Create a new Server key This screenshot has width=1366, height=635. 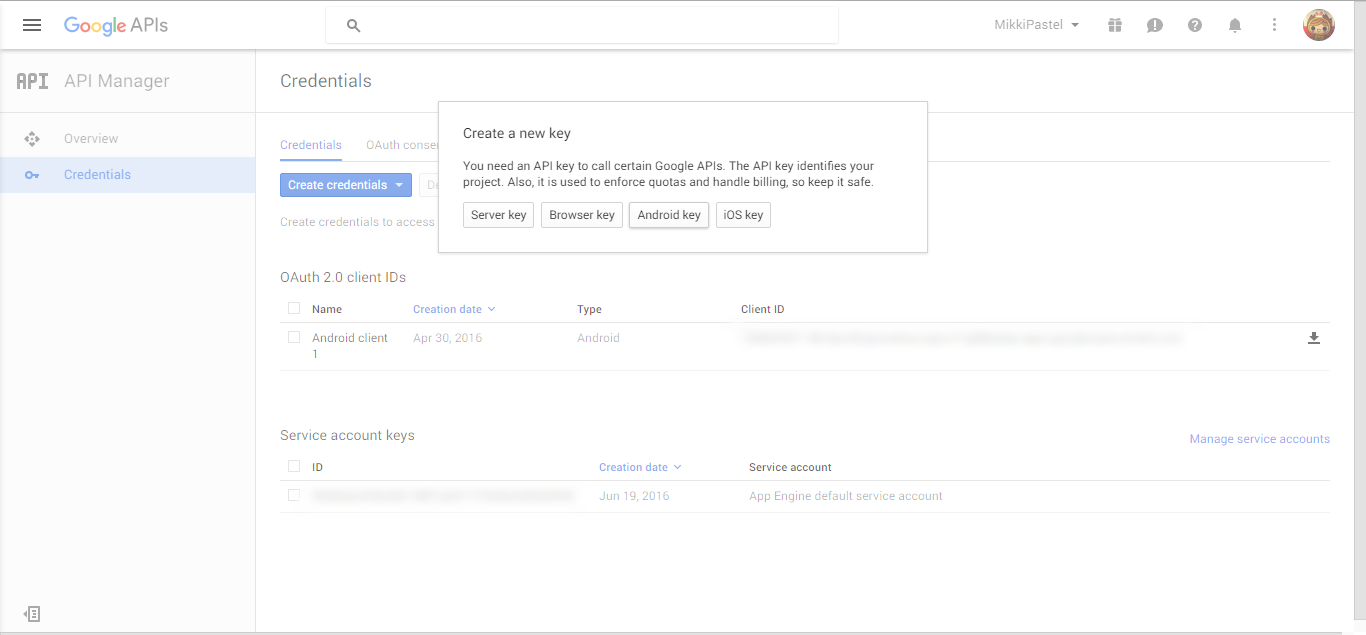click(498, 214)
